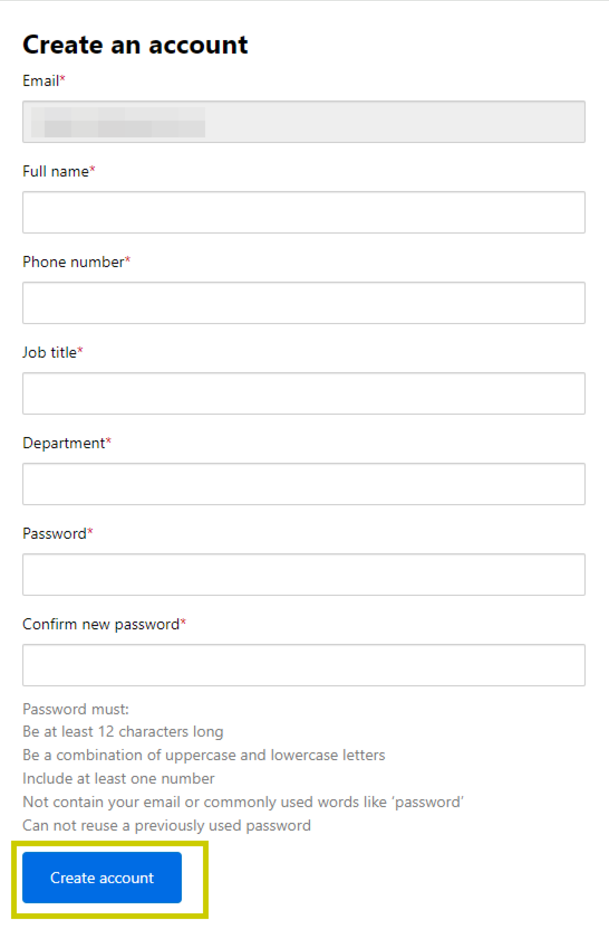Click into the Job title field
Screen dimensions: 609x946
click(x=303, y=393)
